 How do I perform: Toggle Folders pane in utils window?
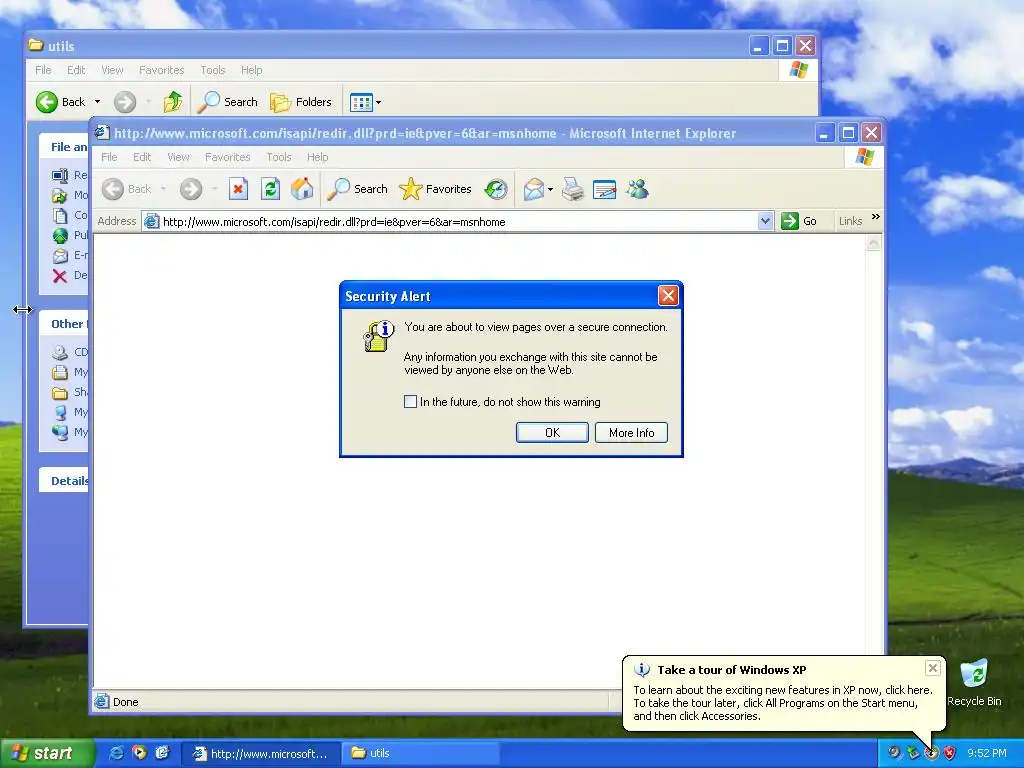click(x=300, y=102)
